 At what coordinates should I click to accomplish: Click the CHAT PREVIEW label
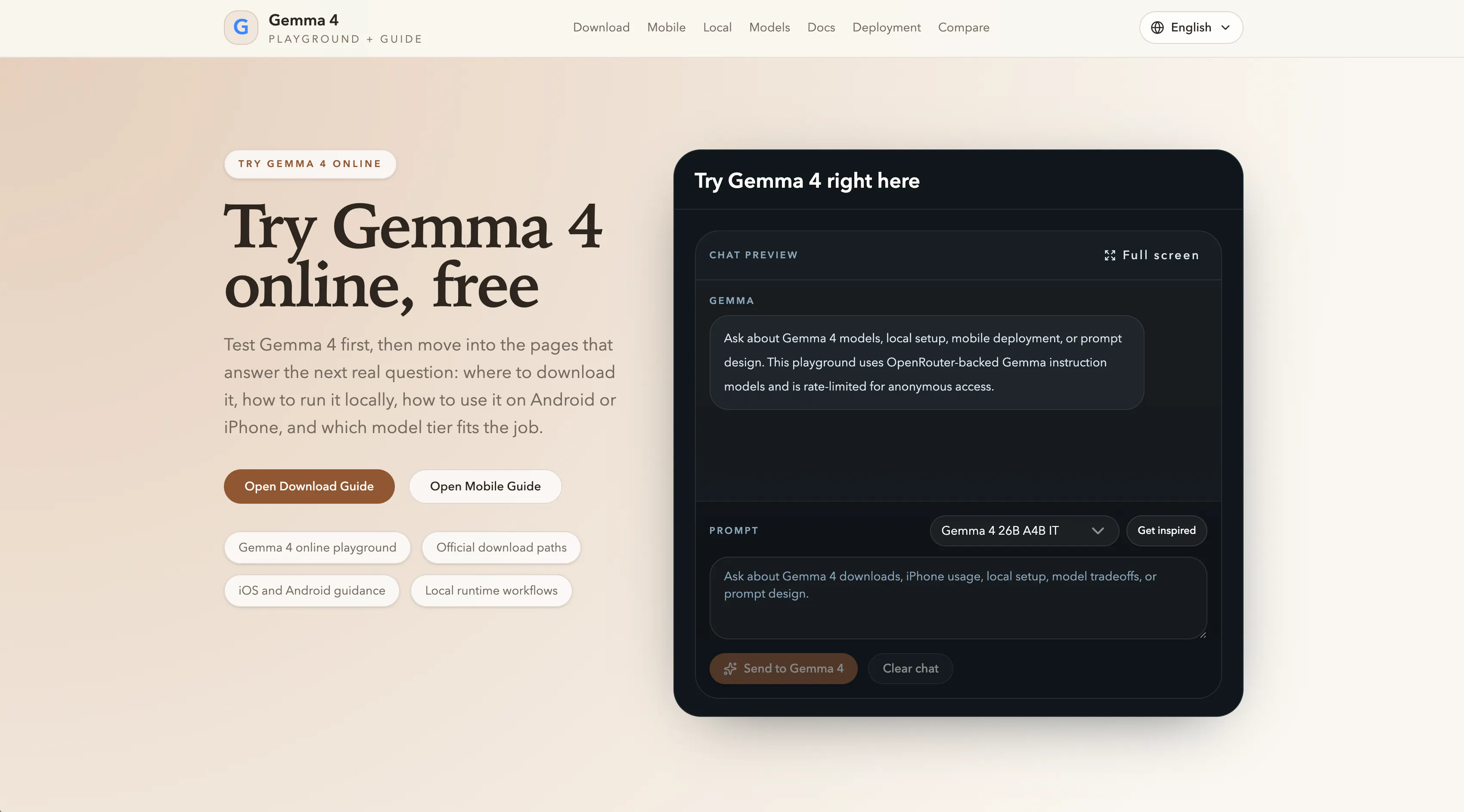(753, 255)
